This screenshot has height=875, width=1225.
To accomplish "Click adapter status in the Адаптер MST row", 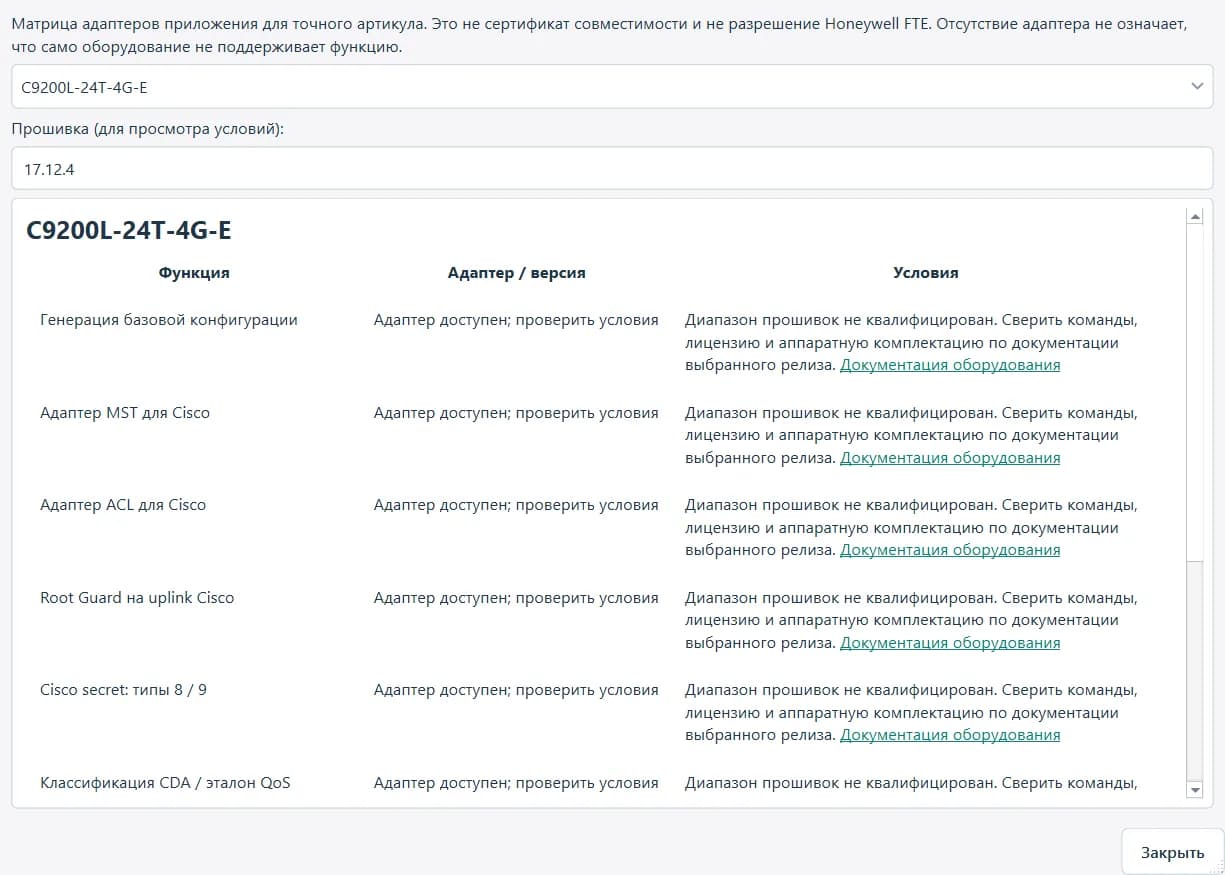I will 516,413.
